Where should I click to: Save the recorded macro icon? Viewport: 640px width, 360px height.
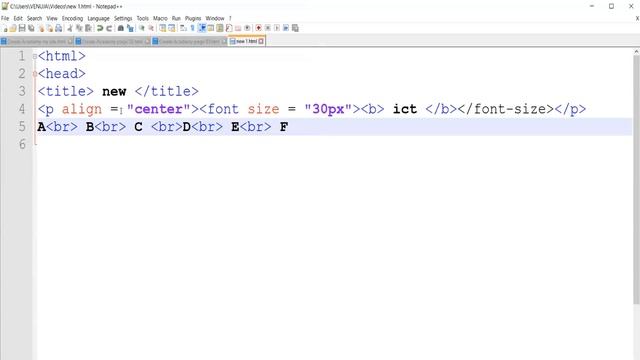tap(295, 28)
